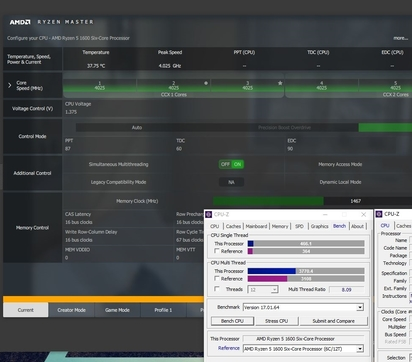Open the Mainboard tab in CPU-Z

pos(256,226)
